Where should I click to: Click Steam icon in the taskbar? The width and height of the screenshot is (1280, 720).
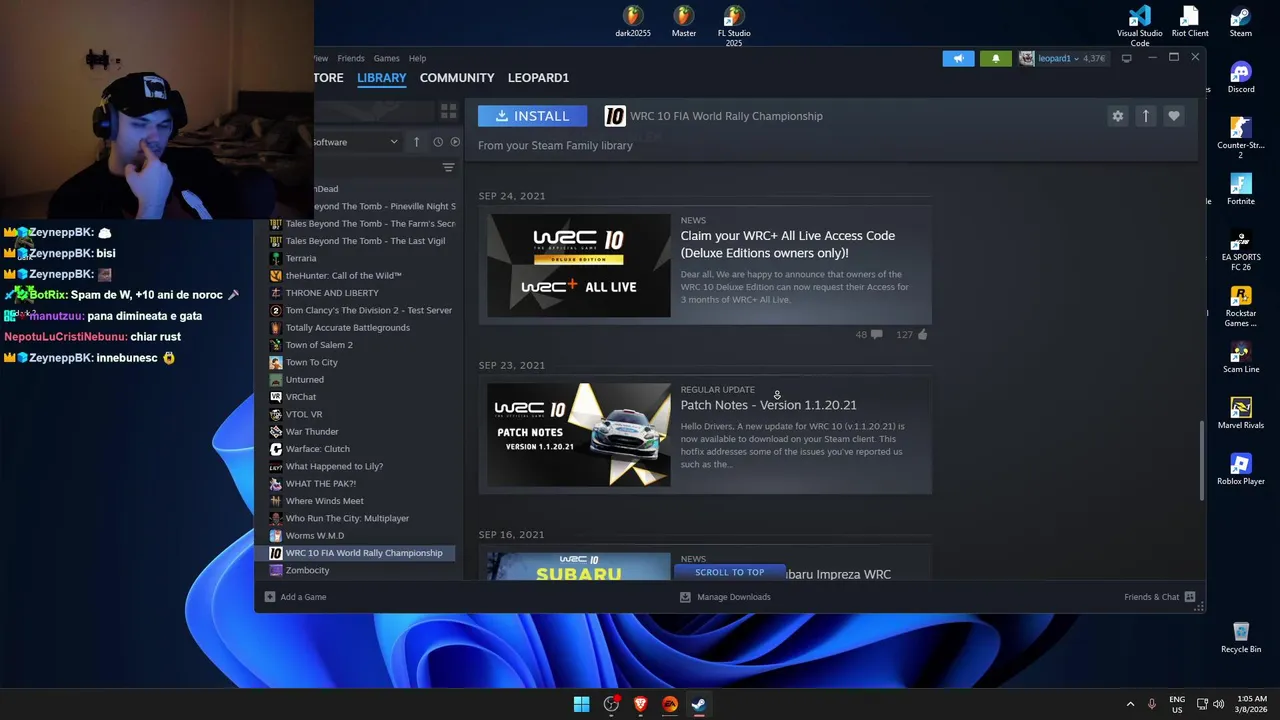point(699,704)
